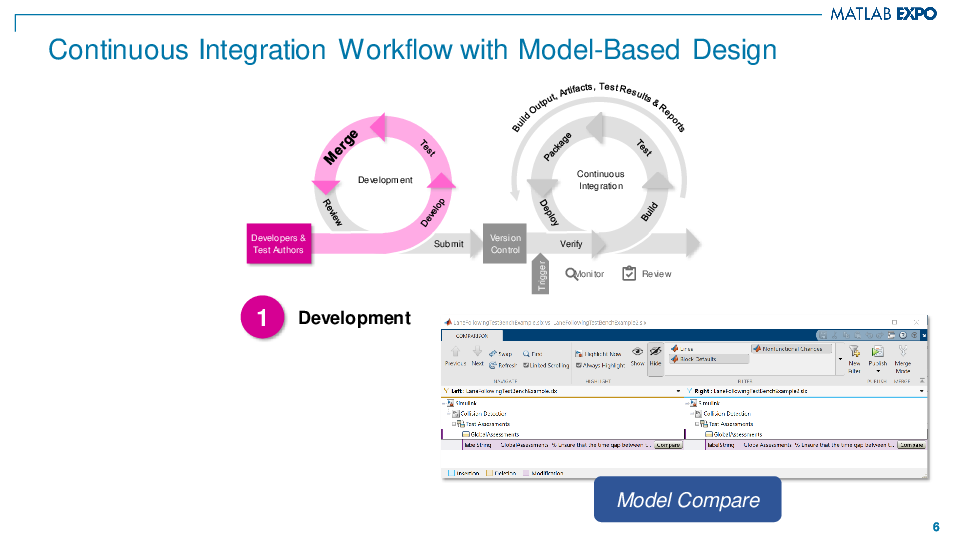The width and height of the screenshot is (960, 540).
Task: Click the Previous difference arrow
Action: (455, 351)
